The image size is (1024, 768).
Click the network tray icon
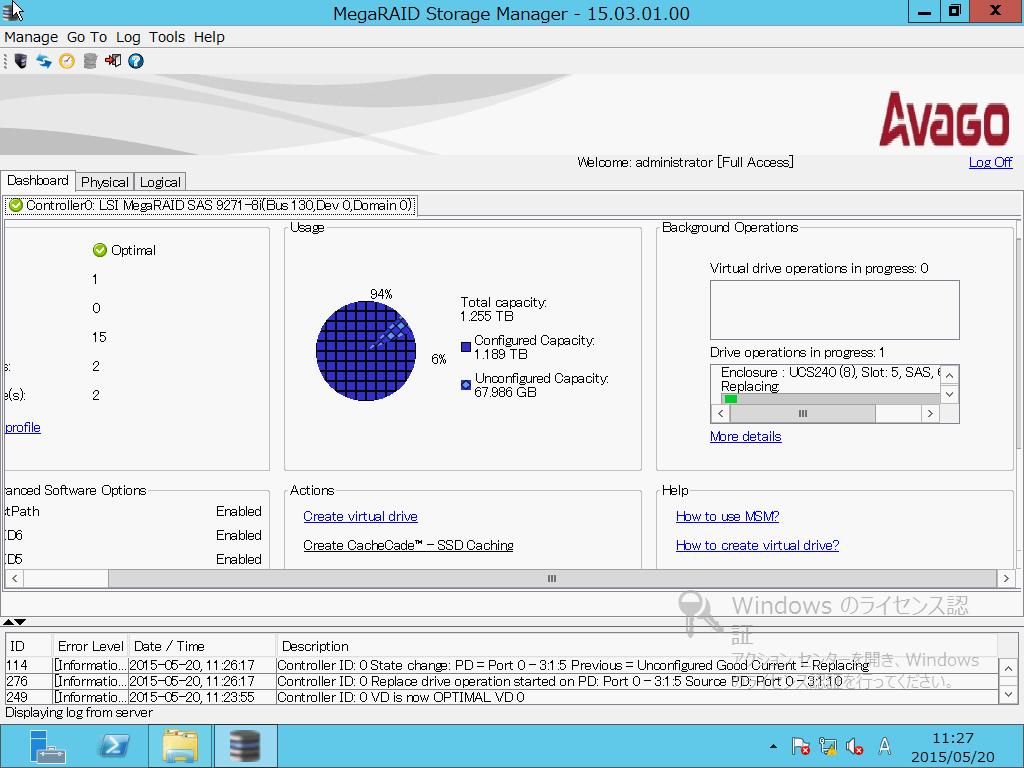(828, 746)
